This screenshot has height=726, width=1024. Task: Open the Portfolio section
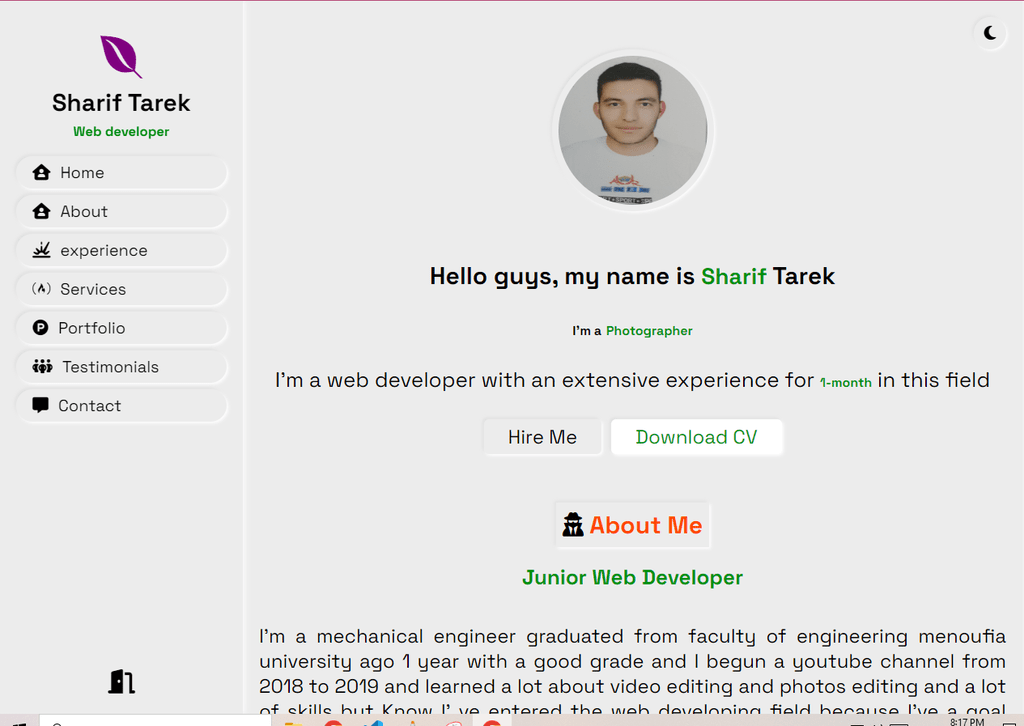tap(121, 328)
